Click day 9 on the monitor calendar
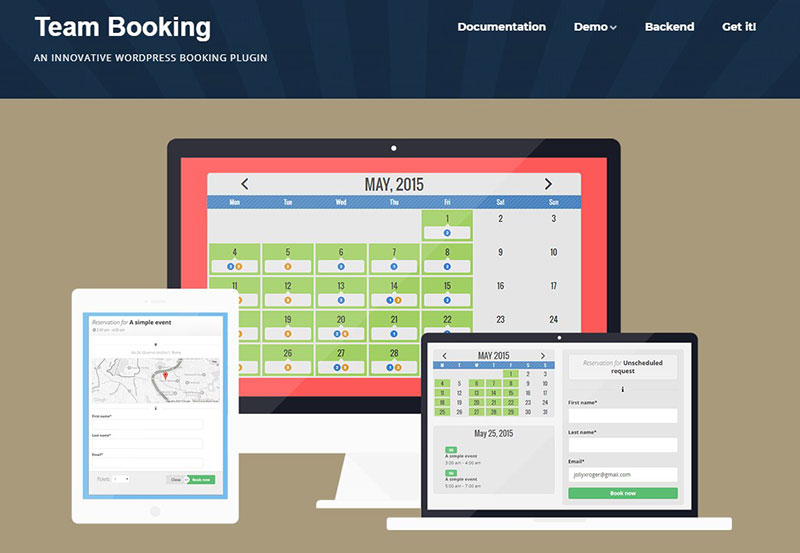This screenshot has height=553, width=800. [501, 252]
